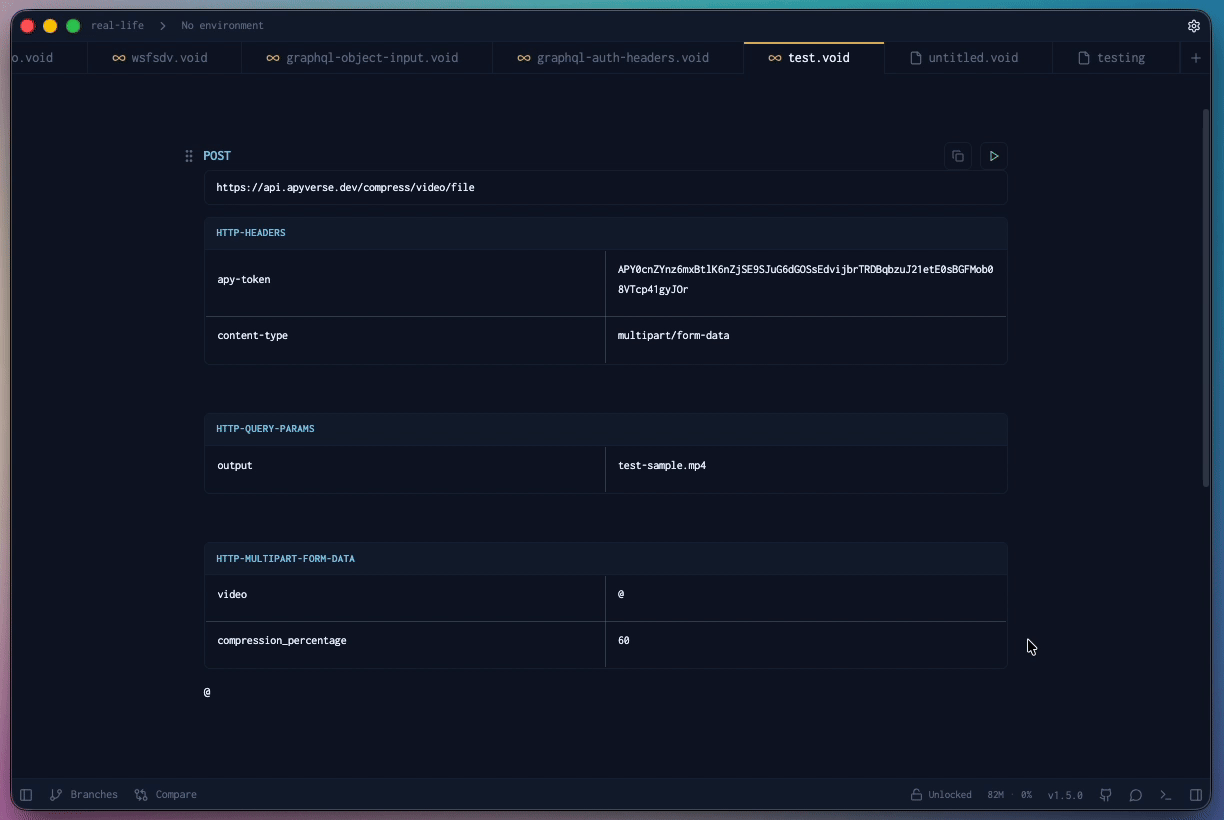Open terminal from the status bar

[x=1165, y=795]
